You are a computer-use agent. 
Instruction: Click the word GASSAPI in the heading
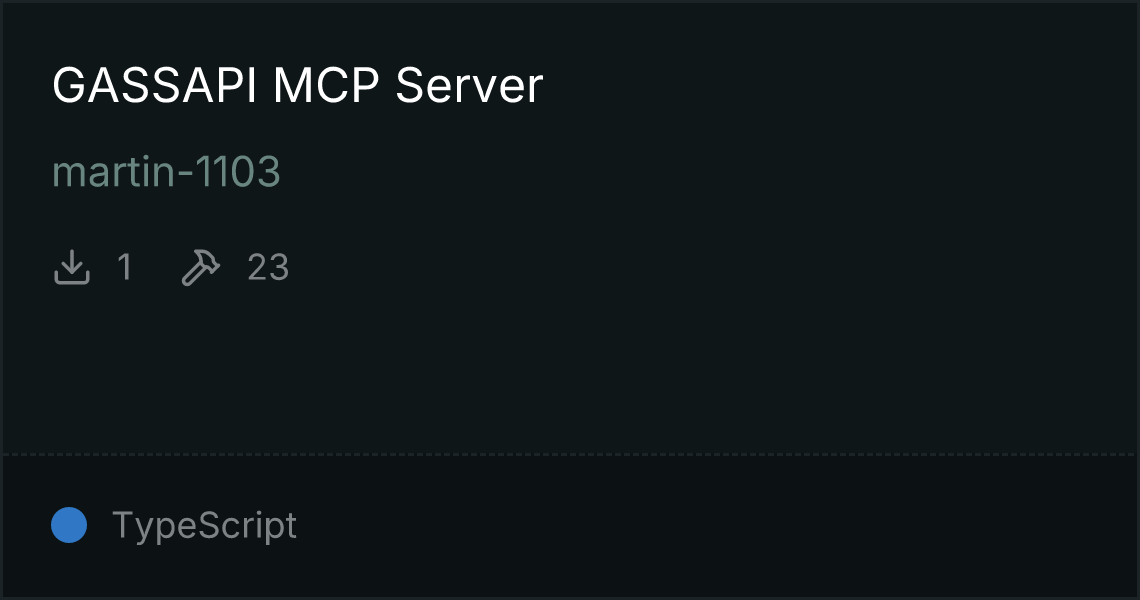point(154,85)
